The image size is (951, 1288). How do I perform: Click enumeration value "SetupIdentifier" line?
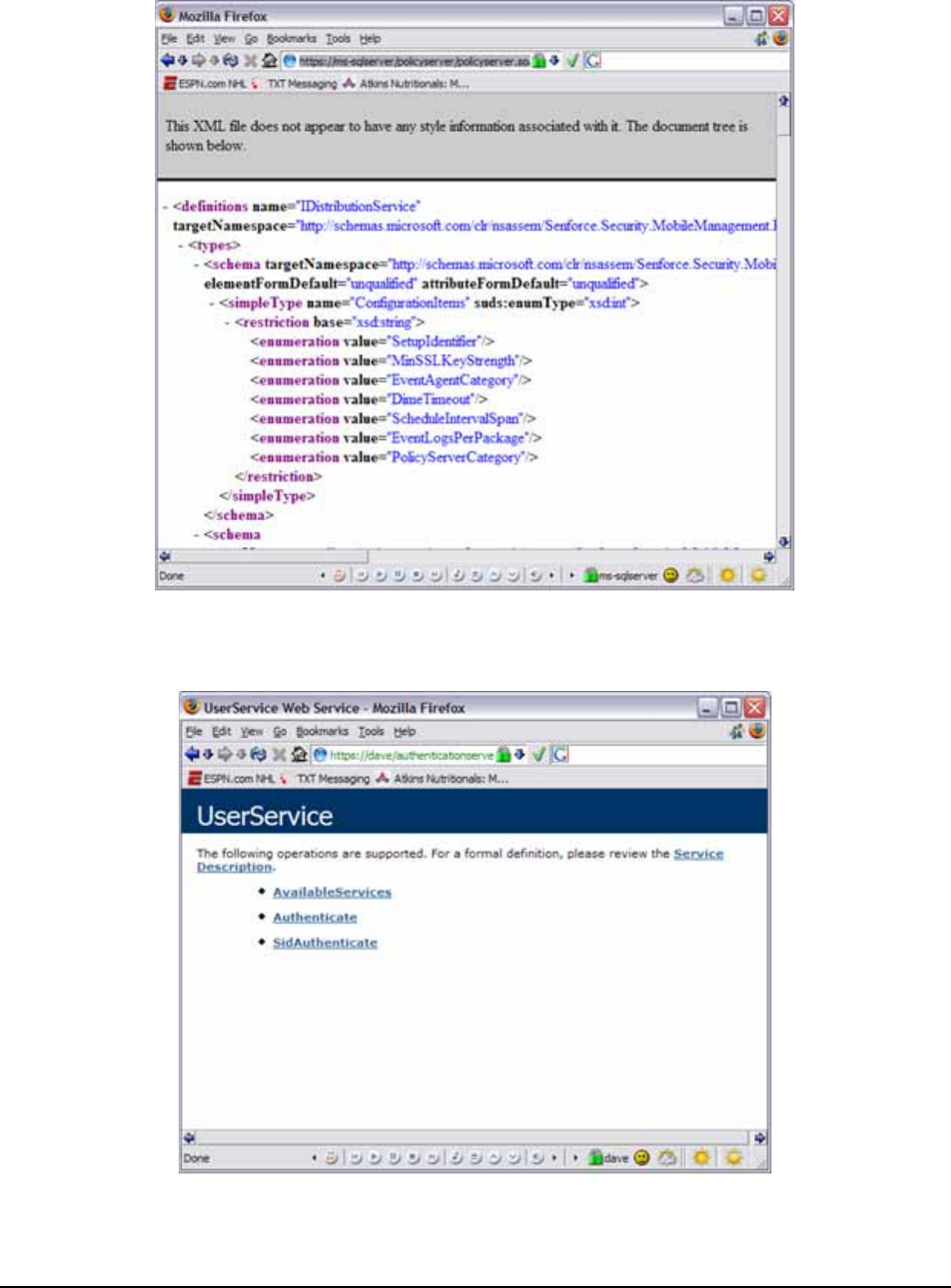[373, 341]
